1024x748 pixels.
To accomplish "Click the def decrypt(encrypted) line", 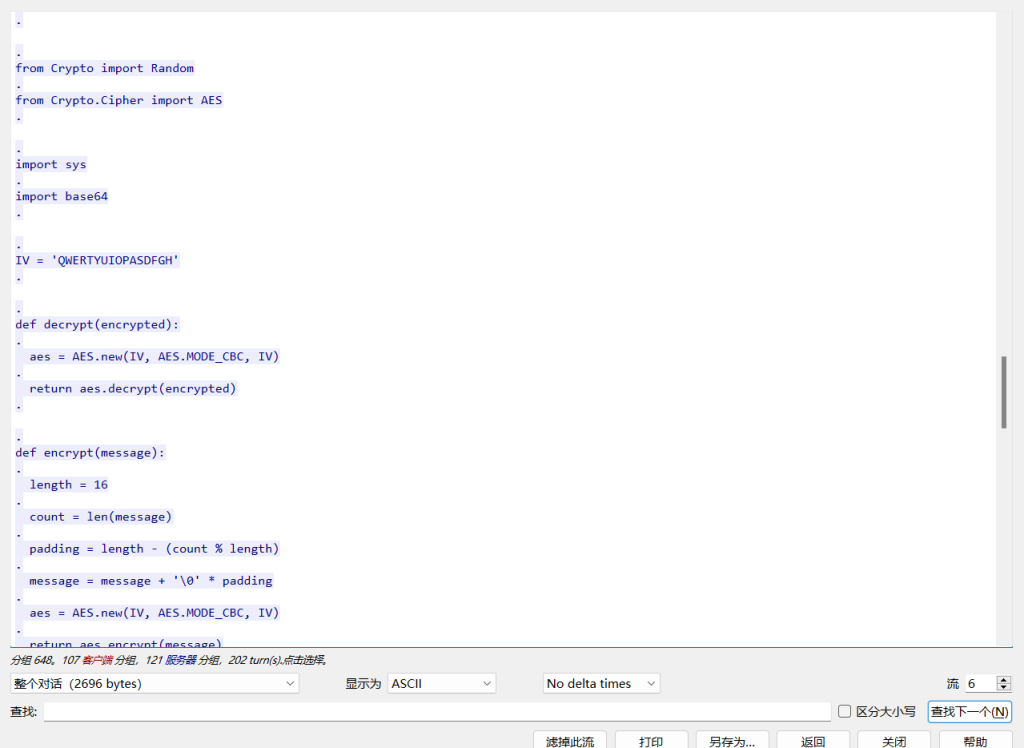I will (x=97, y=324).
